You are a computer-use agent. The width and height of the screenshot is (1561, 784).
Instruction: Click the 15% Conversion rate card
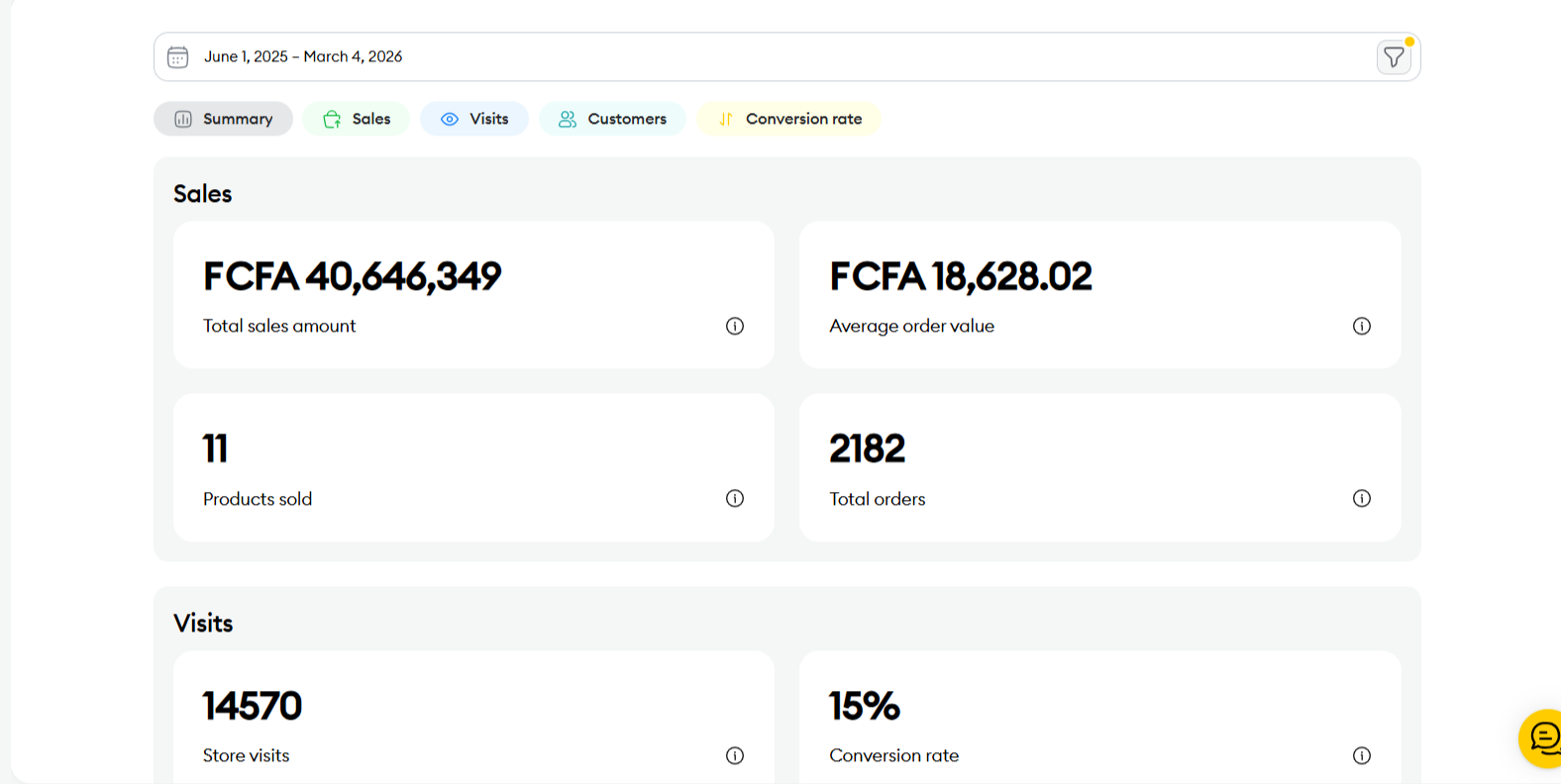tap(1099, 718)
